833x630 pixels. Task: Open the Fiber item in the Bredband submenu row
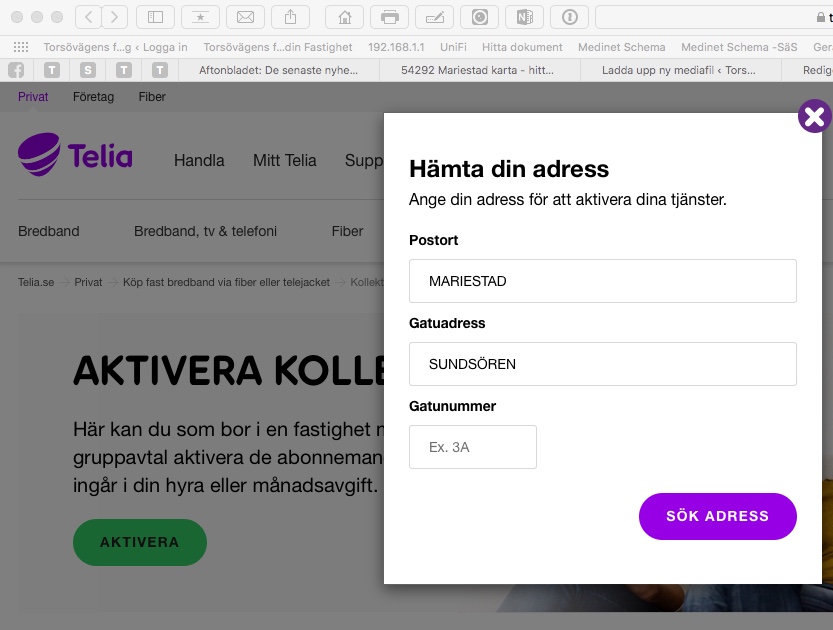[x=347, y=231]
